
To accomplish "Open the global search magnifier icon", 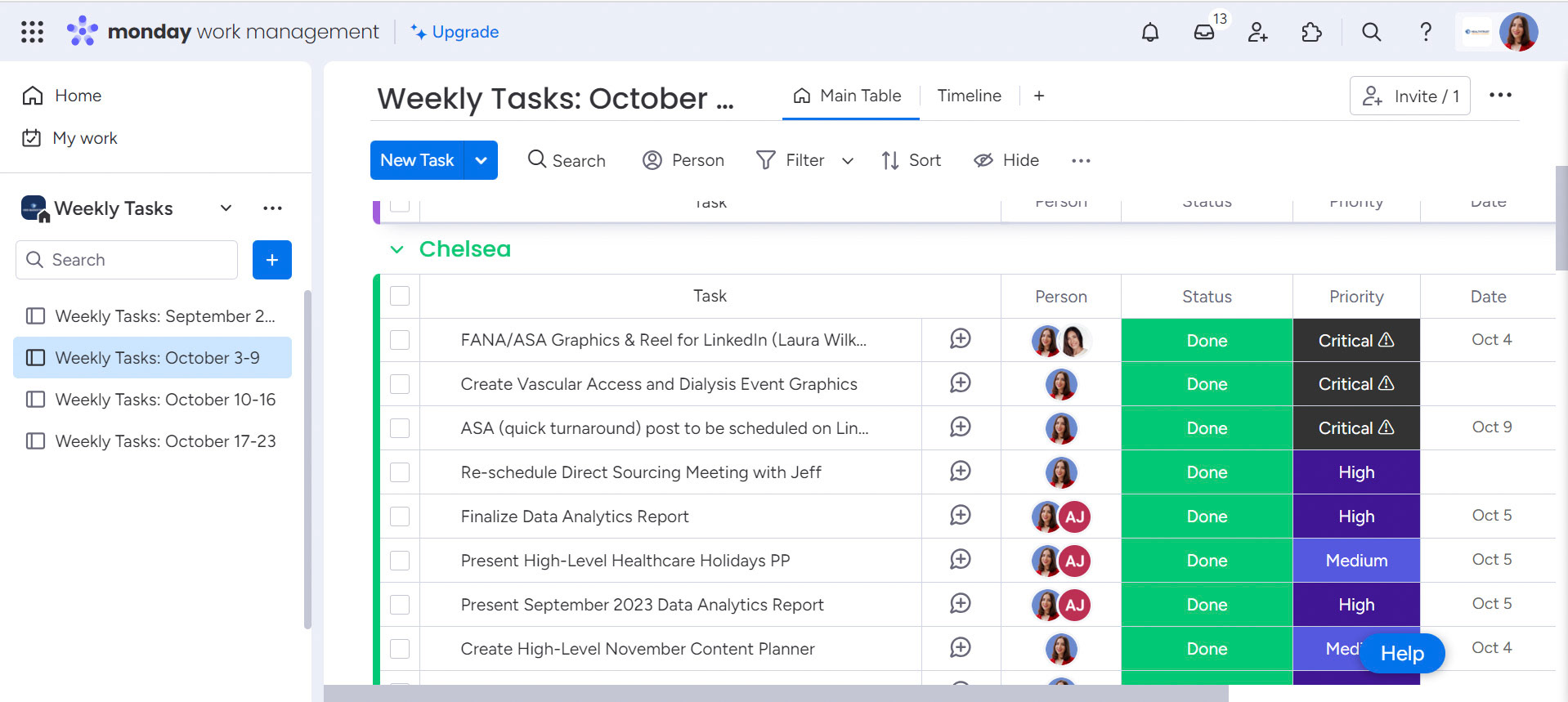I will click(1372, 32).
